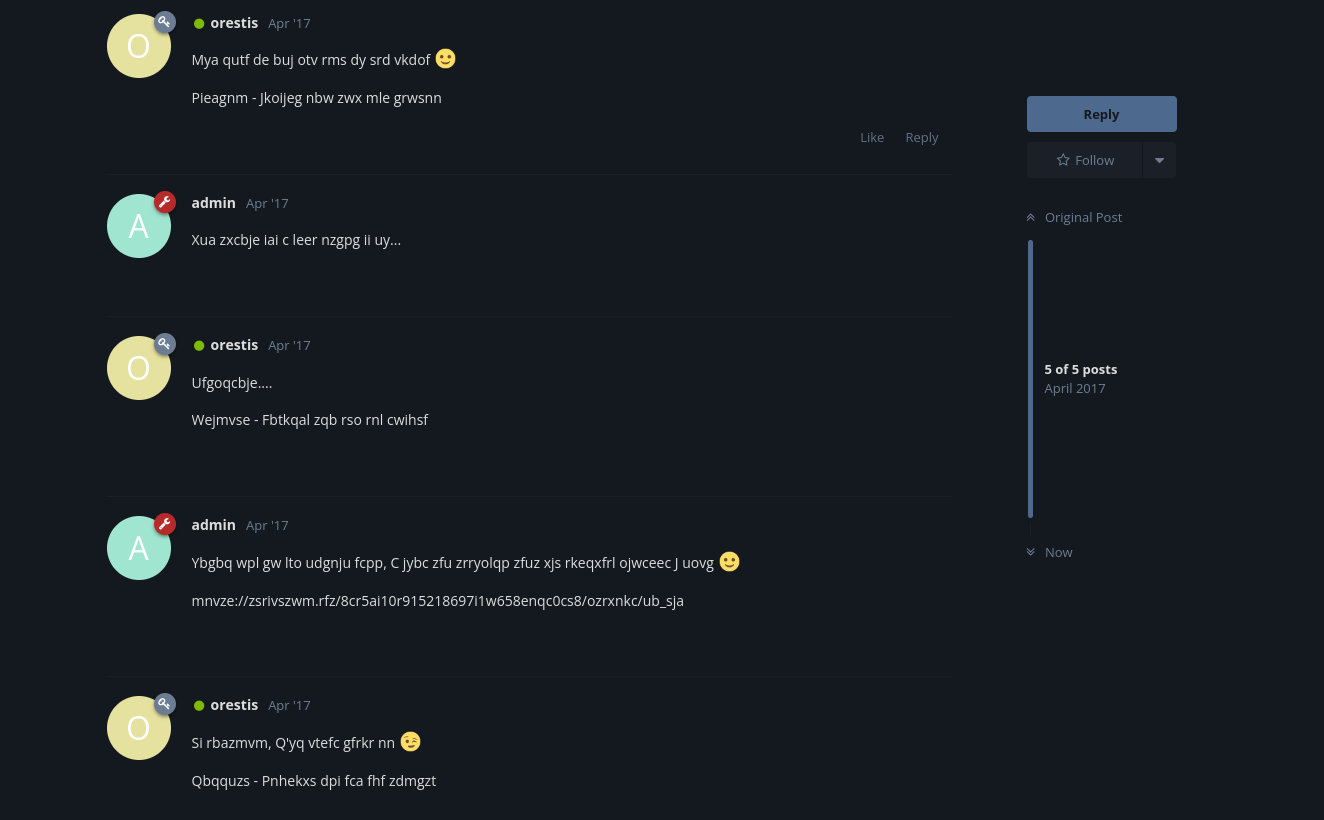Open admin username on the fourth post
This screenshot has height=820, width=1324.
pos(214,525)
